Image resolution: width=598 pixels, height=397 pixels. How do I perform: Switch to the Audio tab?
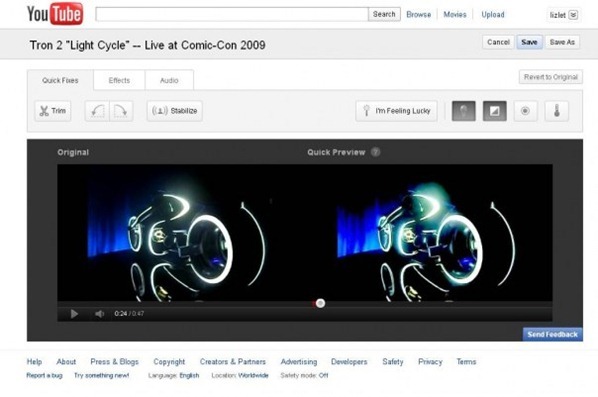click(x=169, y=80)
